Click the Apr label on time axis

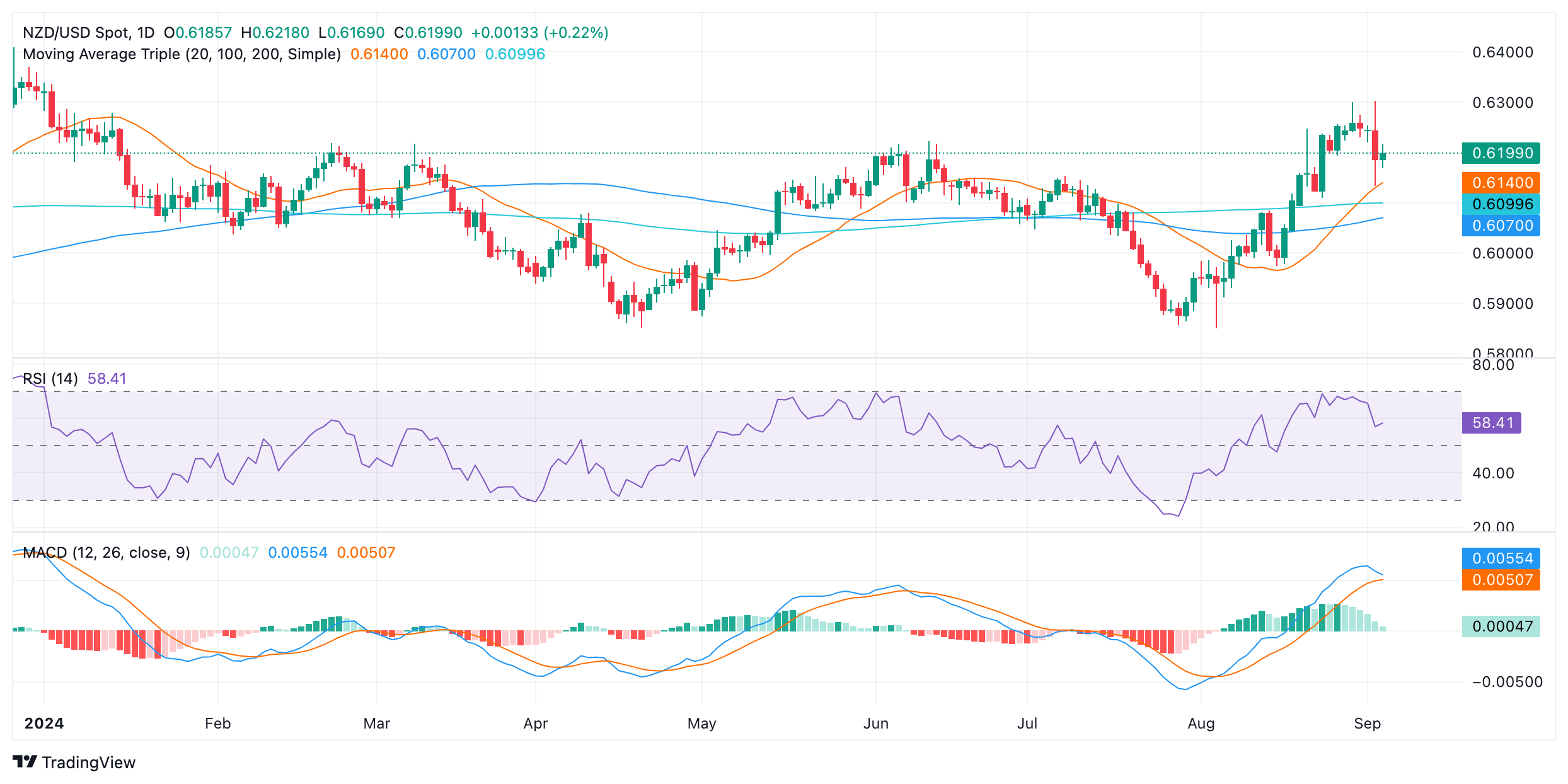coord(535,723)
